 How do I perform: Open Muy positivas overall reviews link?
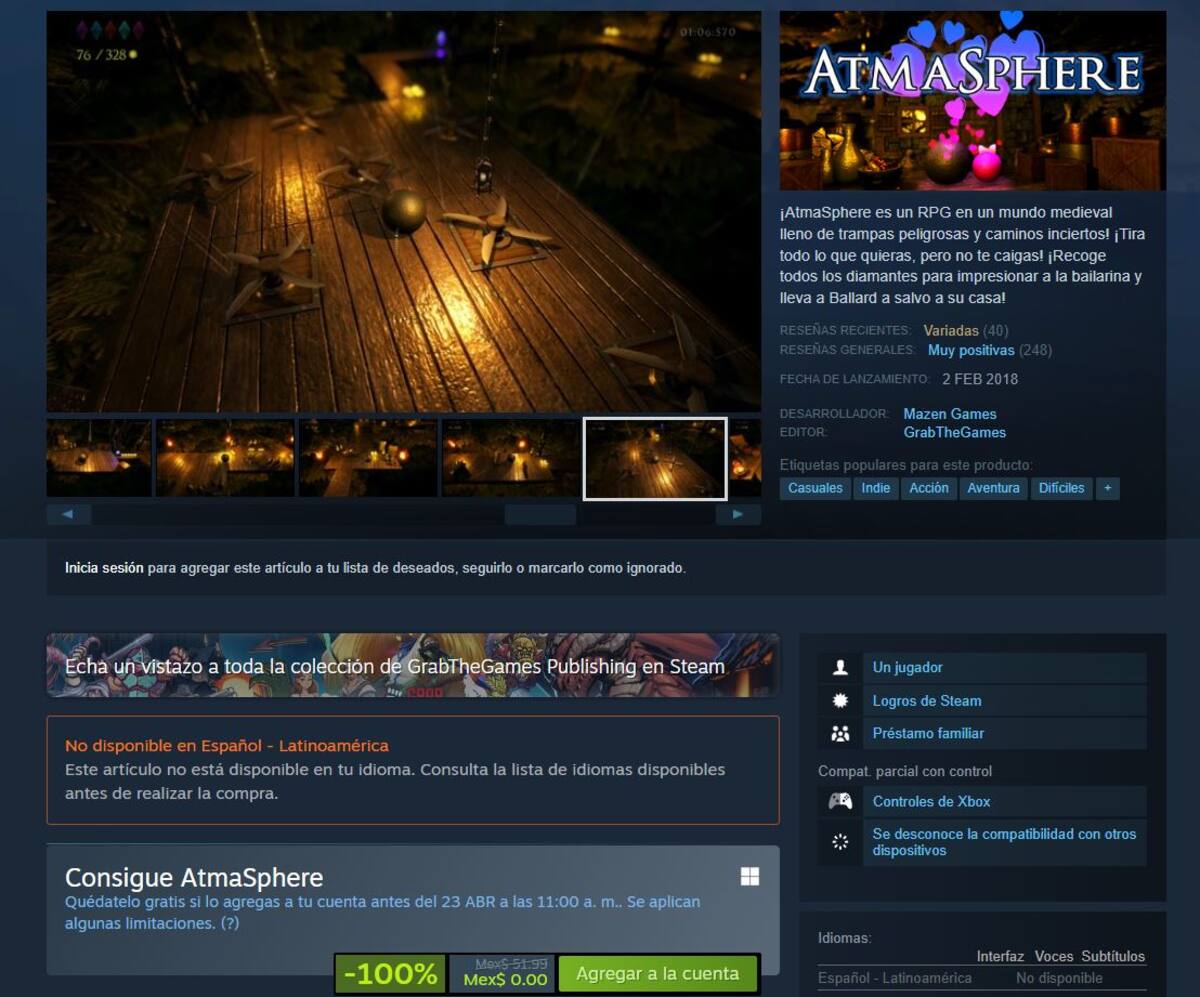[x=971, y=350]
